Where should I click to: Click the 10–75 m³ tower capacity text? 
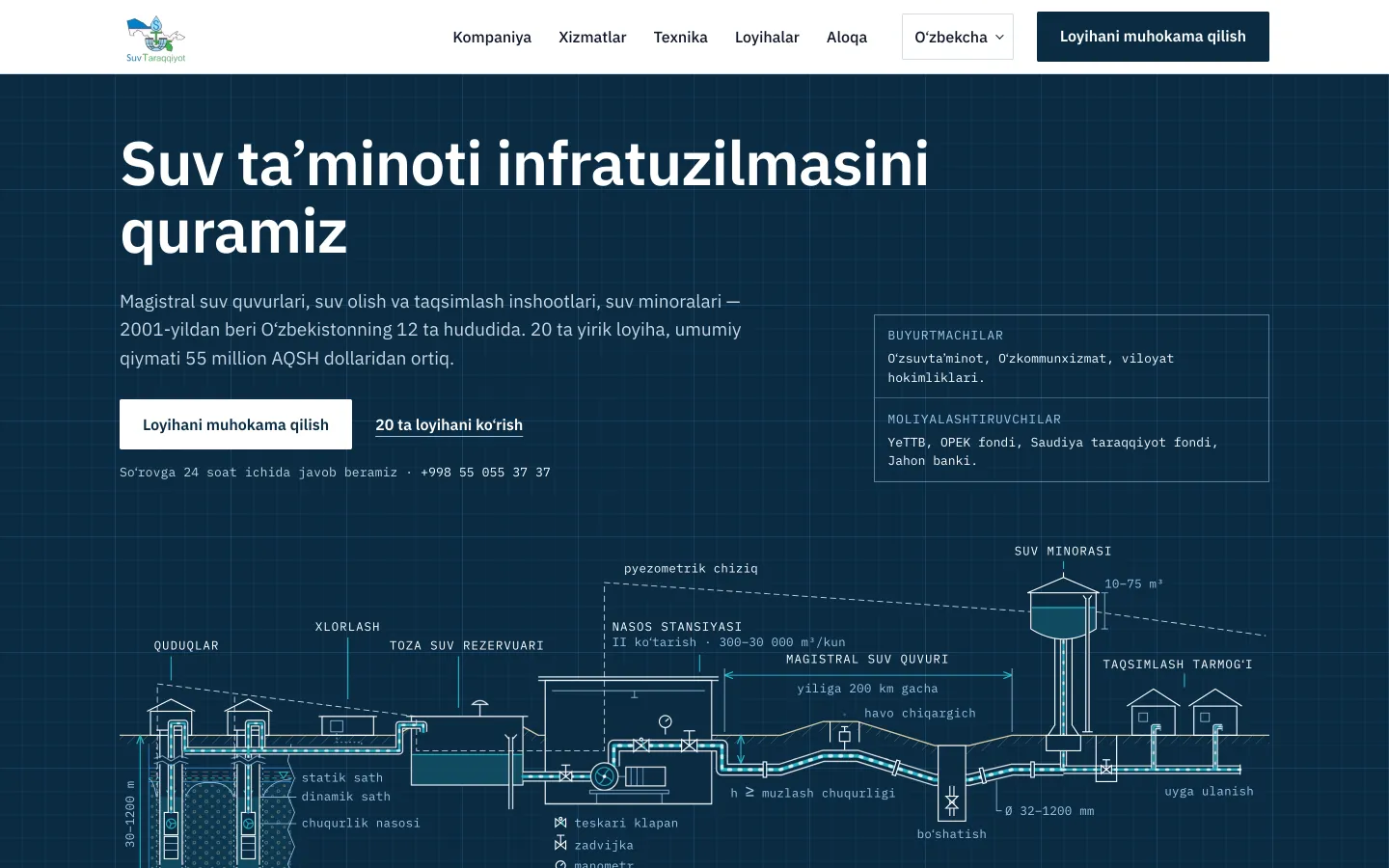[1133, 584]
